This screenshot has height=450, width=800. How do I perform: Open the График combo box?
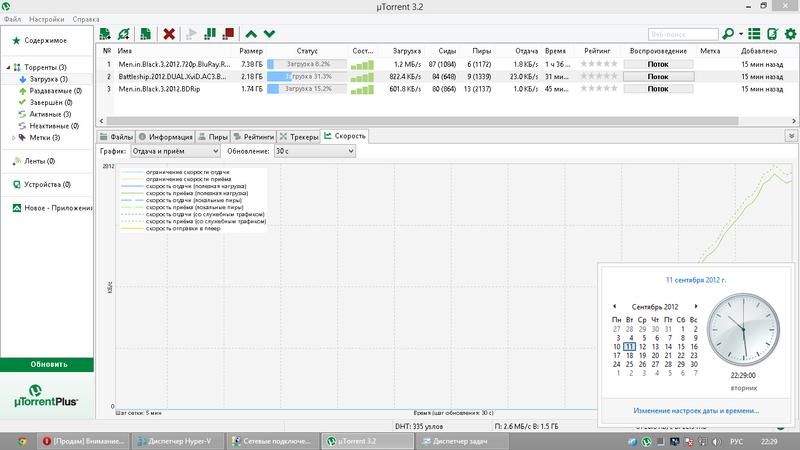coord(176,151)
